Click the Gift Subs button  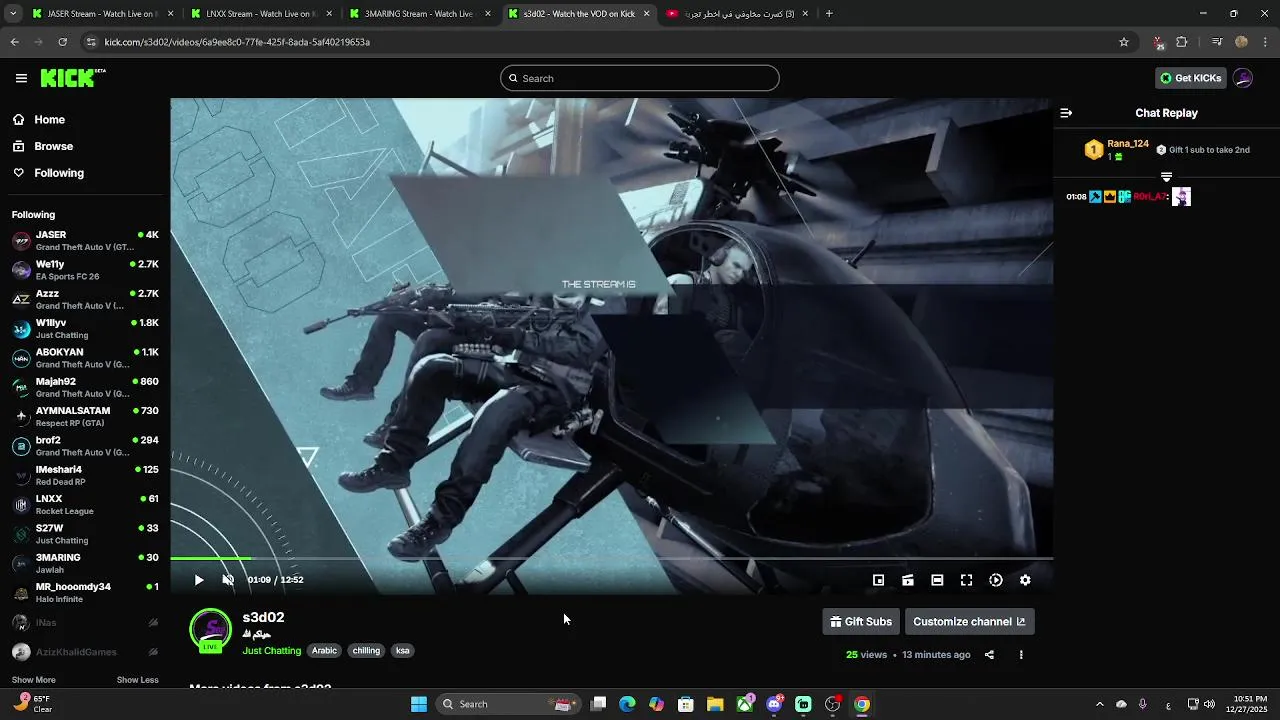pos(861,622)
